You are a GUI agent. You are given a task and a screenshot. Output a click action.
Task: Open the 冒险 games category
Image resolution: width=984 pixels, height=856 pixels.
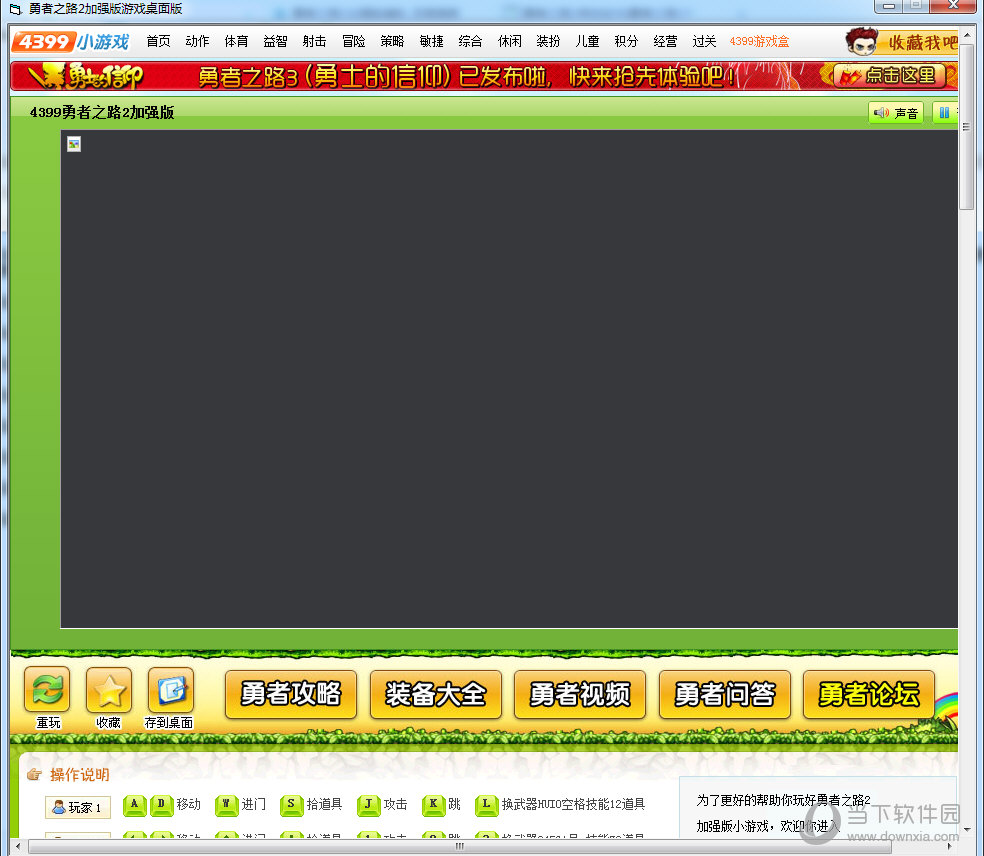[x=353, y=41]
